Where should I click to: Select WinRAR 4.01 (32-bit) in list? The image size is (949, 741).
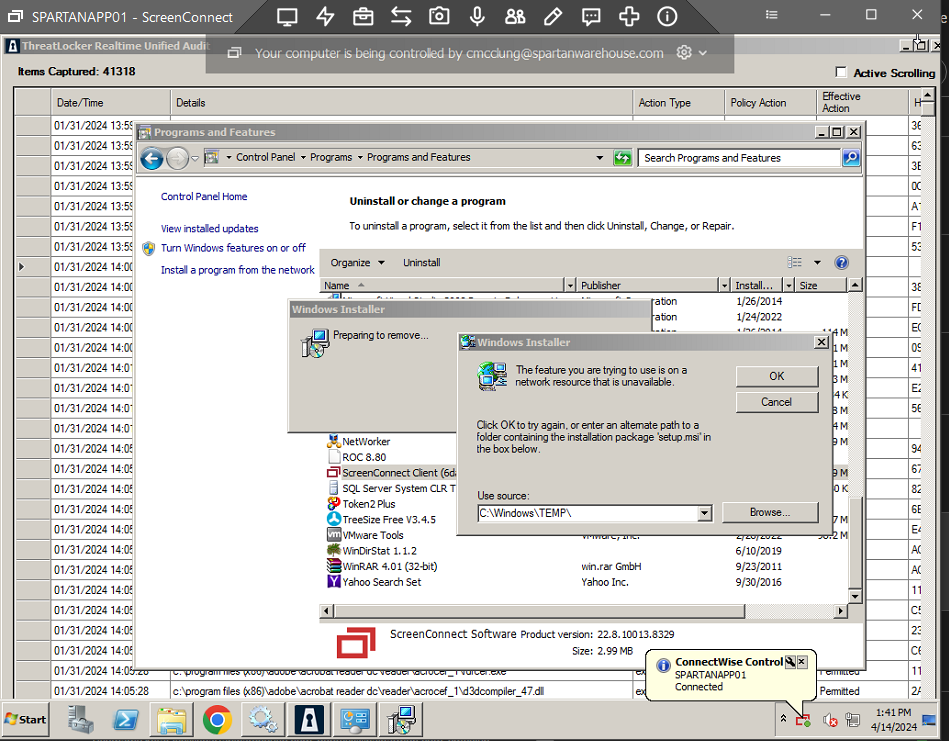390,566
